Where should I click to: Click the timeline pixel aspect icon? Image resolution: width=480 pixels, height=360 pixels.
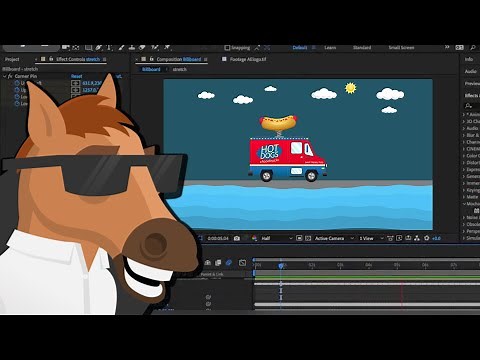click(390, 238)
